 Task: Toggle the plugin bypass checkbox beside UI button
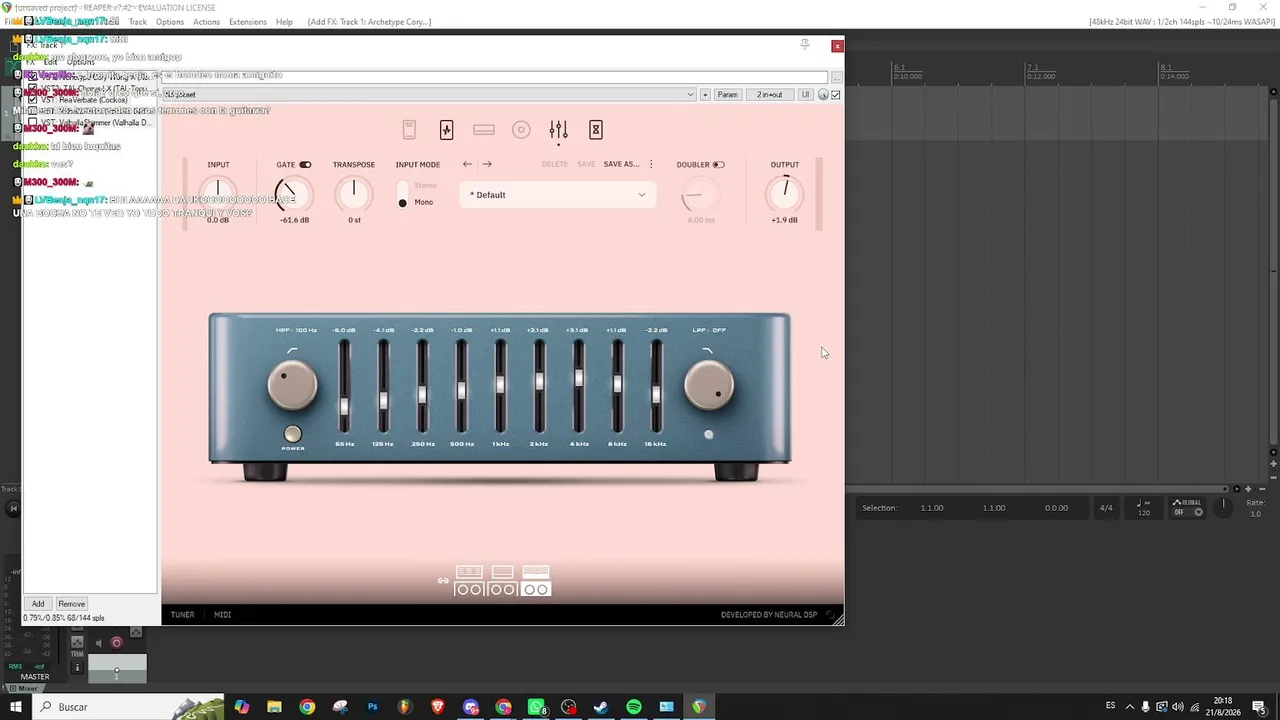[836, 95]
